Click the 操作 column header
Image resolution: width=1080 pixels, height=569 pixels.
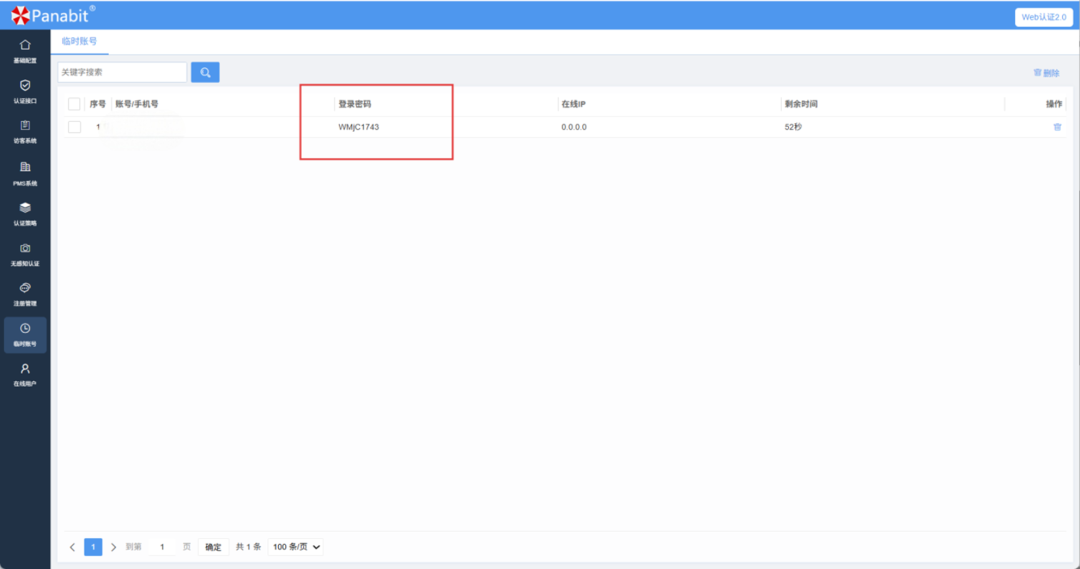[1054, 104]
